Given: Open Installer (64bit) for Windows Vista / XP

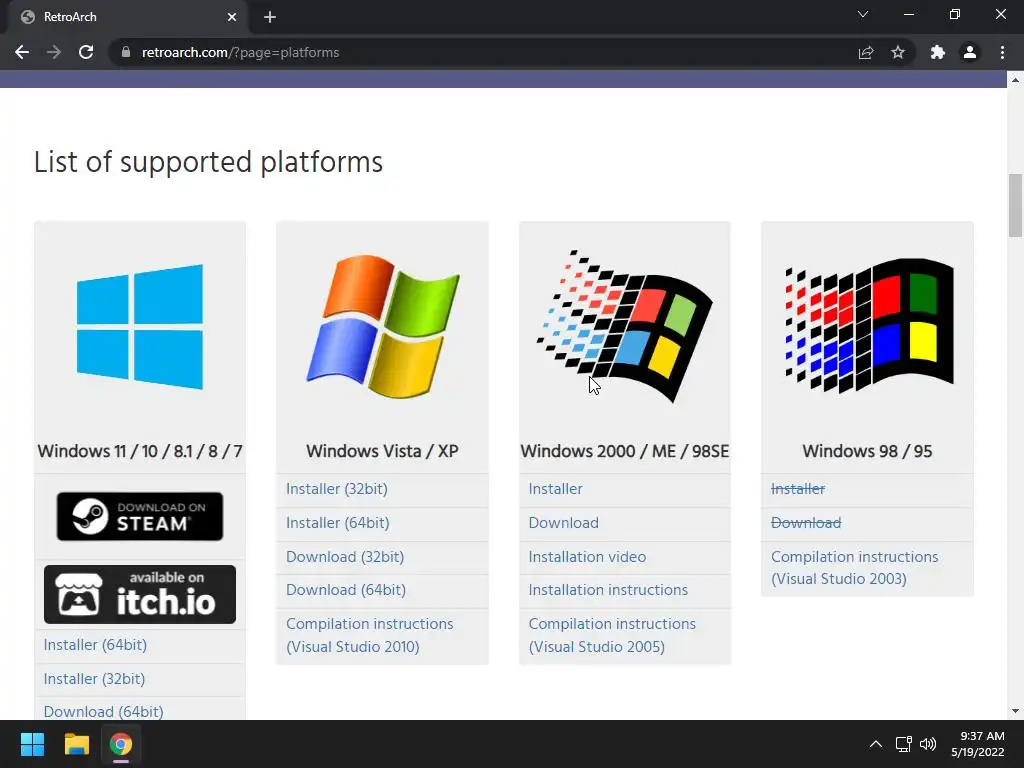Looking at the screenshot, I should [x=338, y=523].
